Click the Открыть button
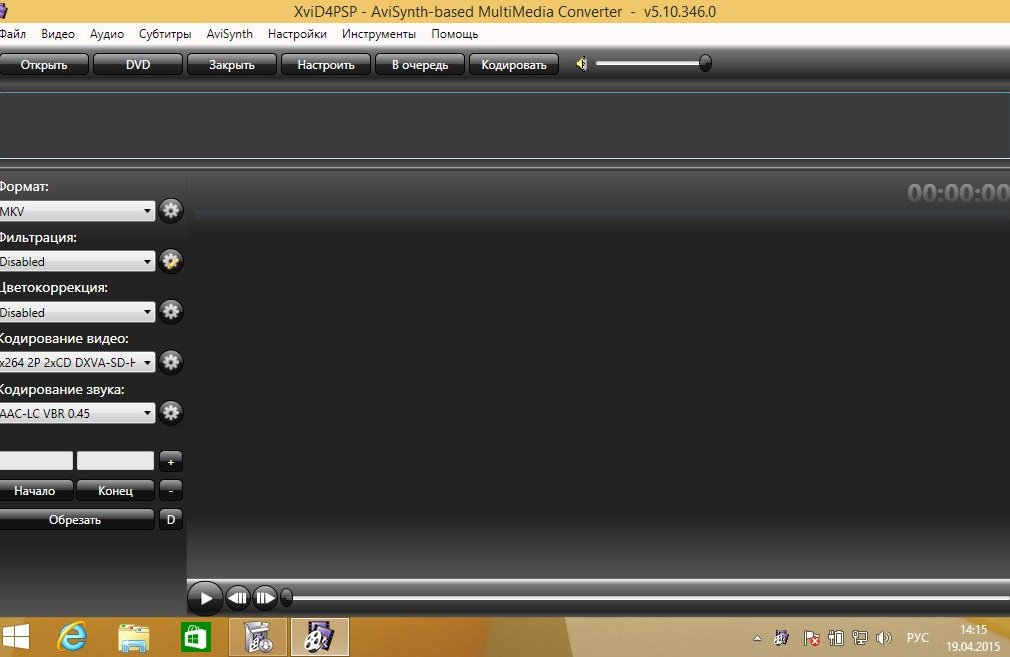 pos(44,64)
